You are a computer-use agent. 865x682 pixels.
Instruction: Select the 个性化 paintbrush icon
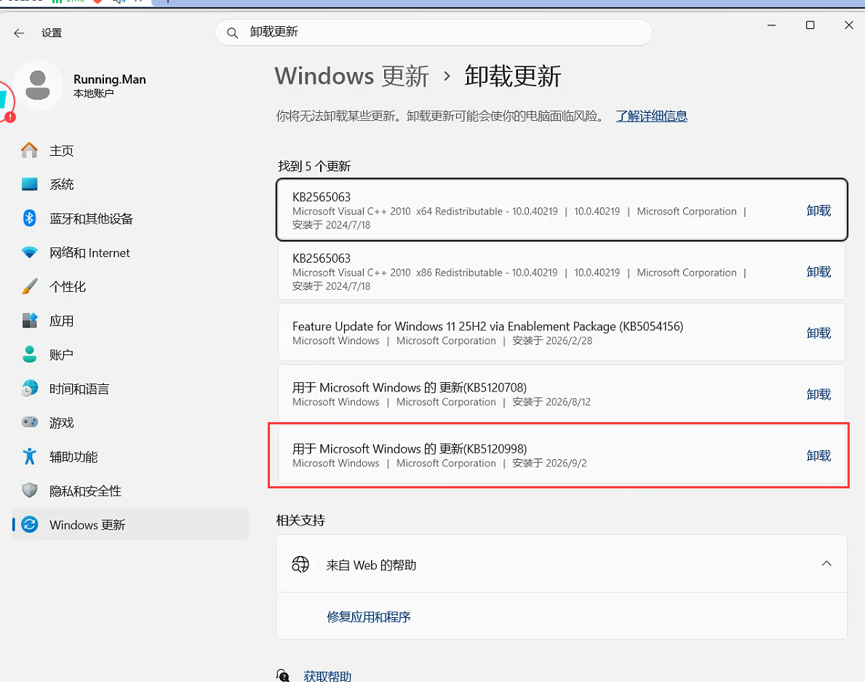click(x=29, y=286)
